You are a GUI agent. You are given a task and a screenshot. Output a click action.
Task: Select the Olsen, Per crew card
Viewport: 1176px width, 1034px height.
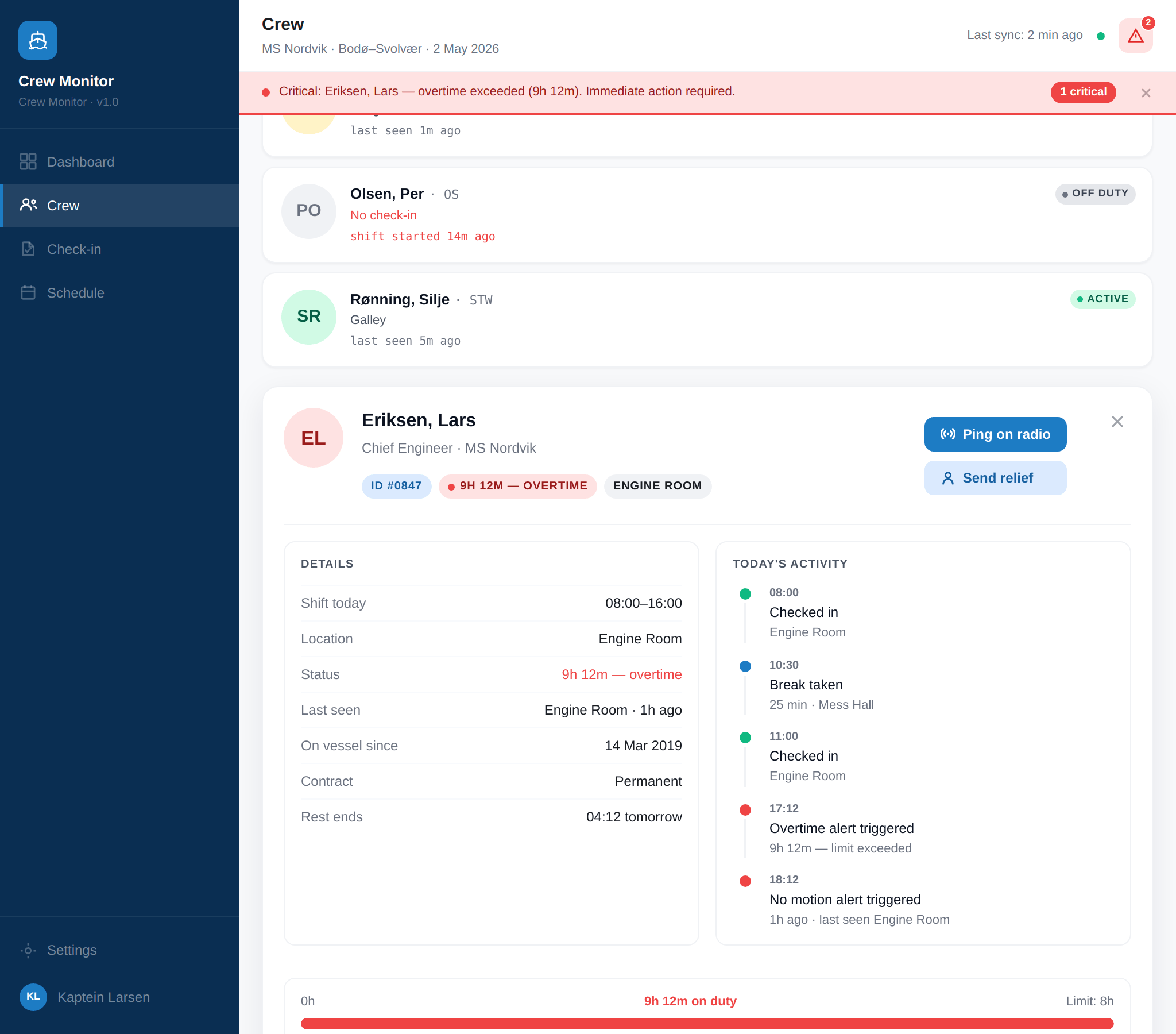click(x=707, y=215)
